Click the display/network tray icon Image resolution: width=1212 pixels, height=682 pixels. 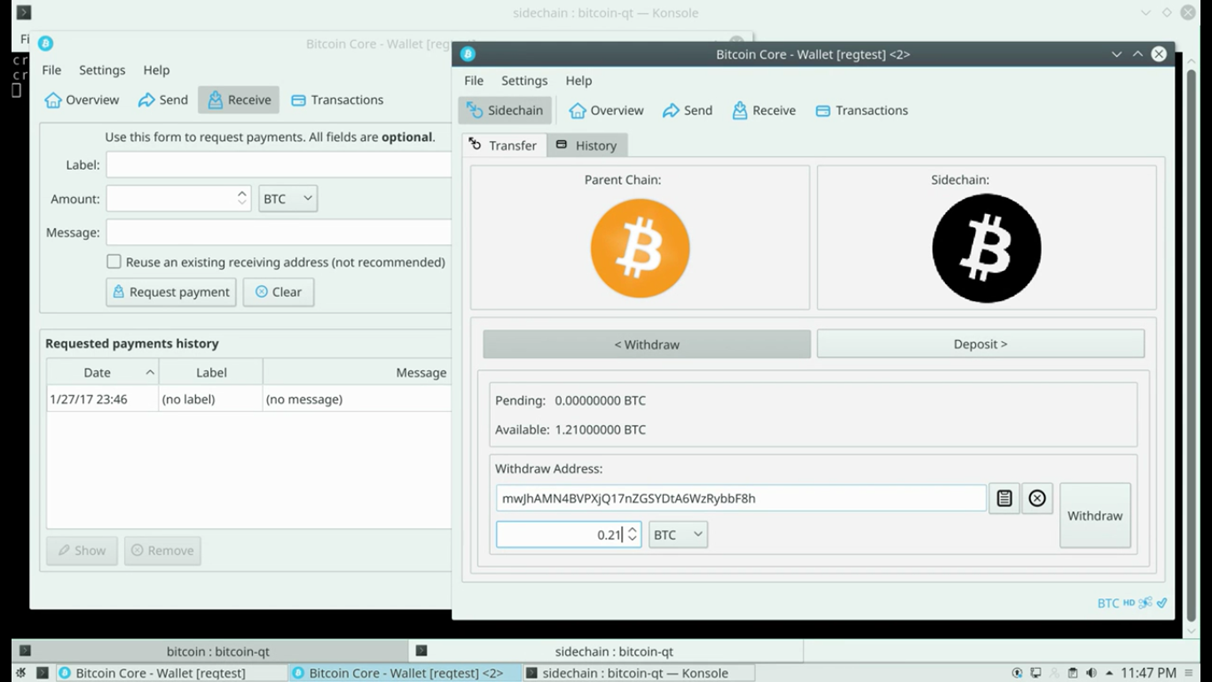tap(1036, 673)
